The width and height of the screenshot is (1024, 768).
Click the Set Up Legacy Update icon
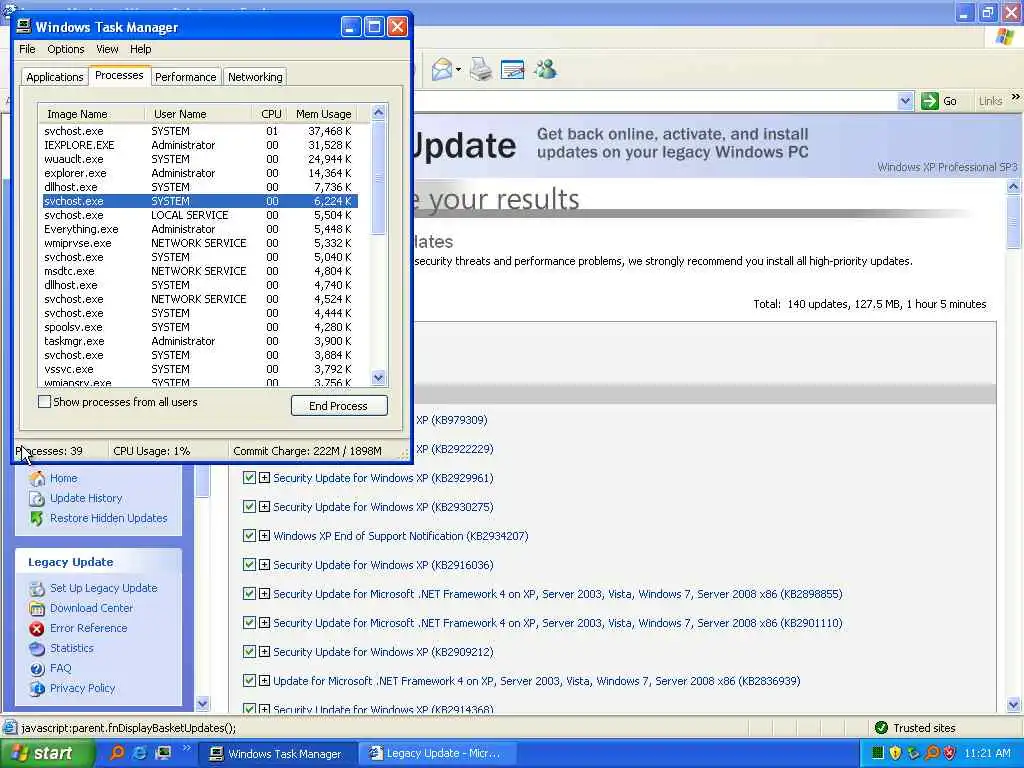(37, 588)
